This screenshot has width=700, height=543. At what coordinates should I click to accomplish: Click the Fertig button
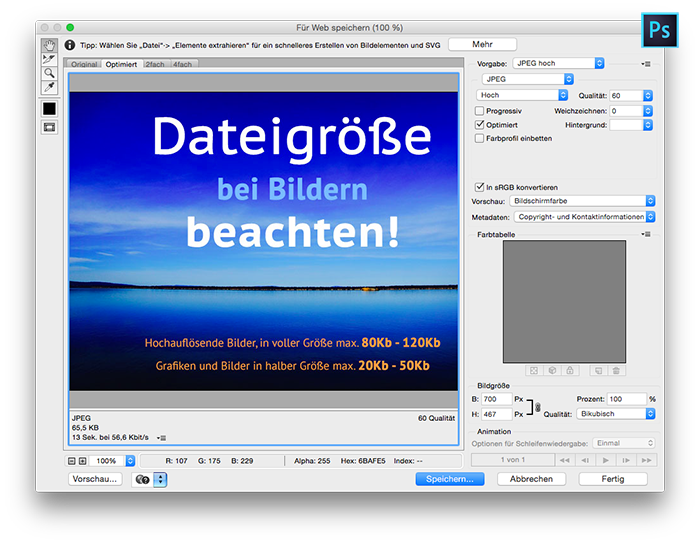tap(612, 479)
